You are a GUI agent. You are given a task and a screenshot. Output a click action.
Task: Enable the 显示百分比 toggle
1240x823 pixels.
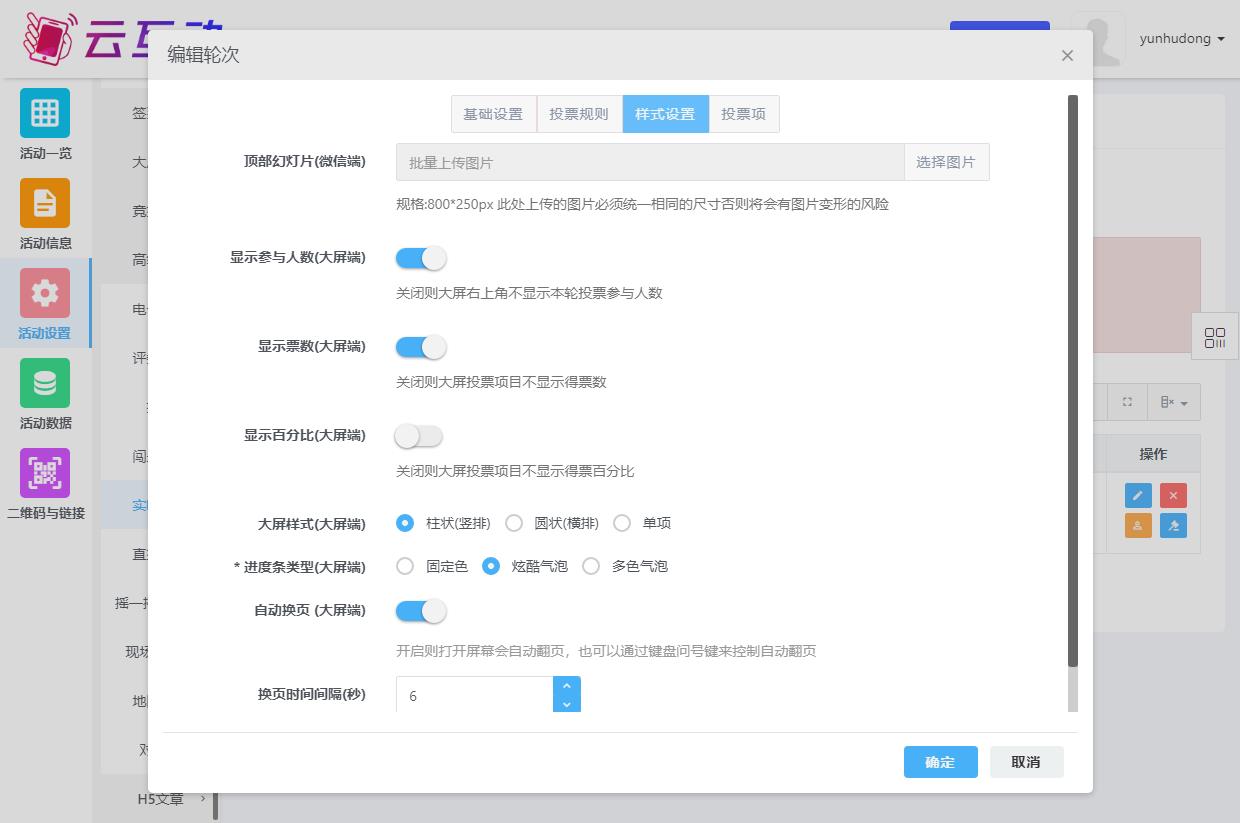point(420,436)
